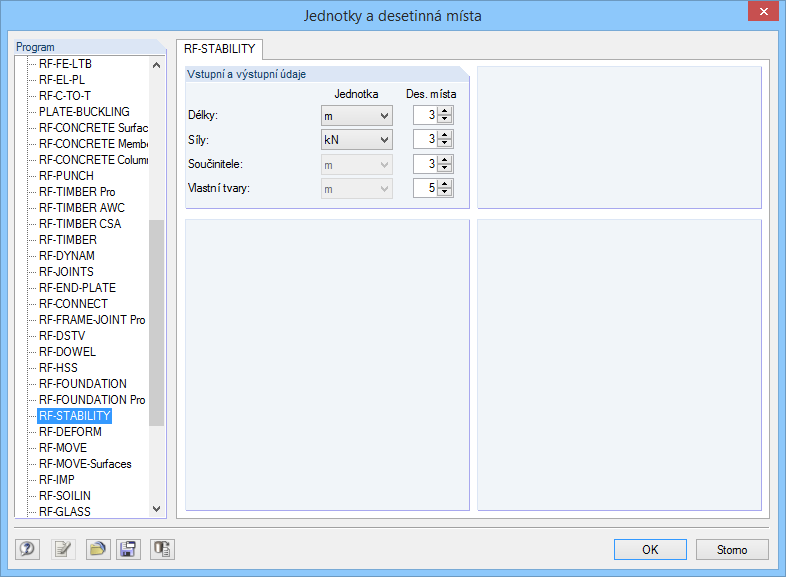Select RF-FE-LTB in program tree
Image resolution: width=786 pixels, height=577 pixels.
(65, 64)
